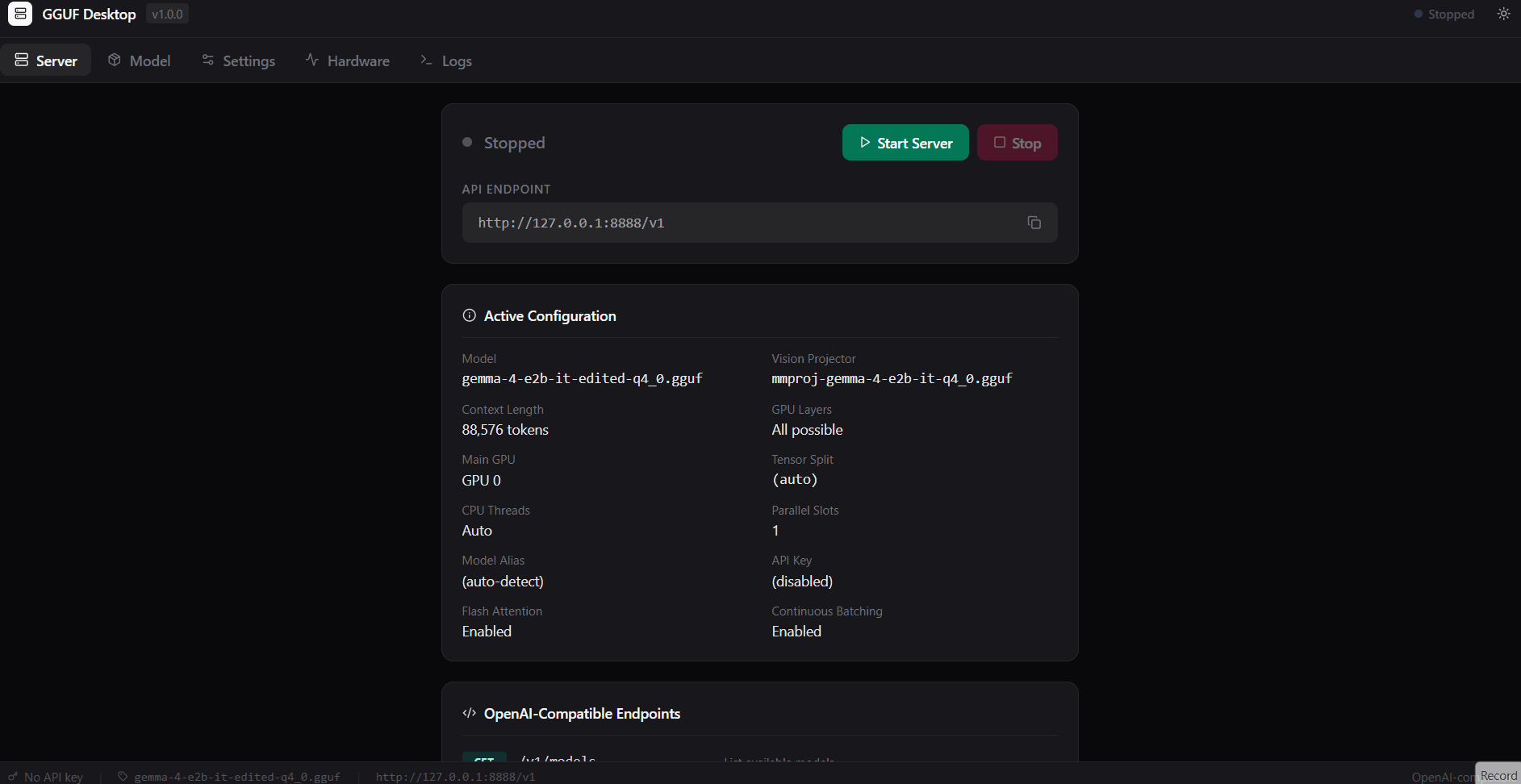Click the Stop button
This screenshot has width=1521, height=784.
click(1017, 143)
